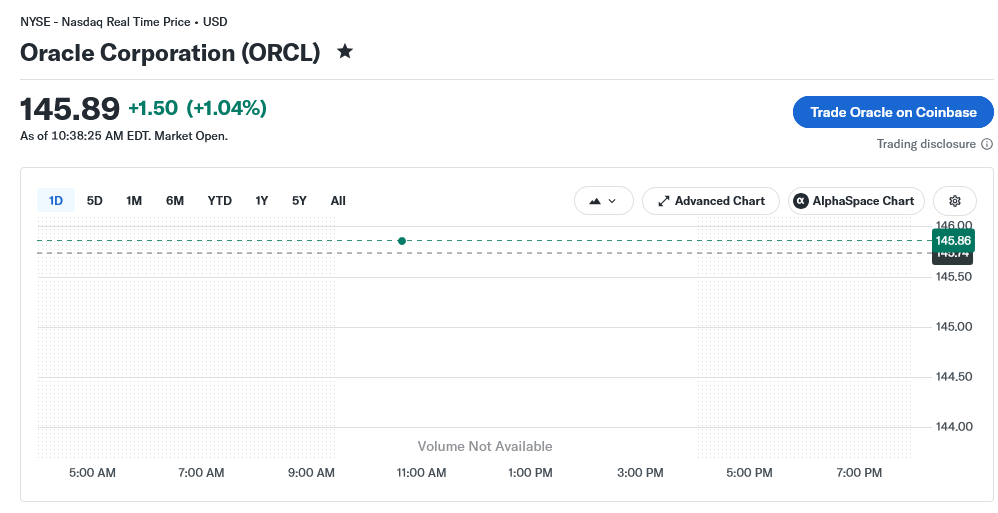Click the 5:00 PM time axis label
Screen dimensions: 998x513
(x=749, y=473)
